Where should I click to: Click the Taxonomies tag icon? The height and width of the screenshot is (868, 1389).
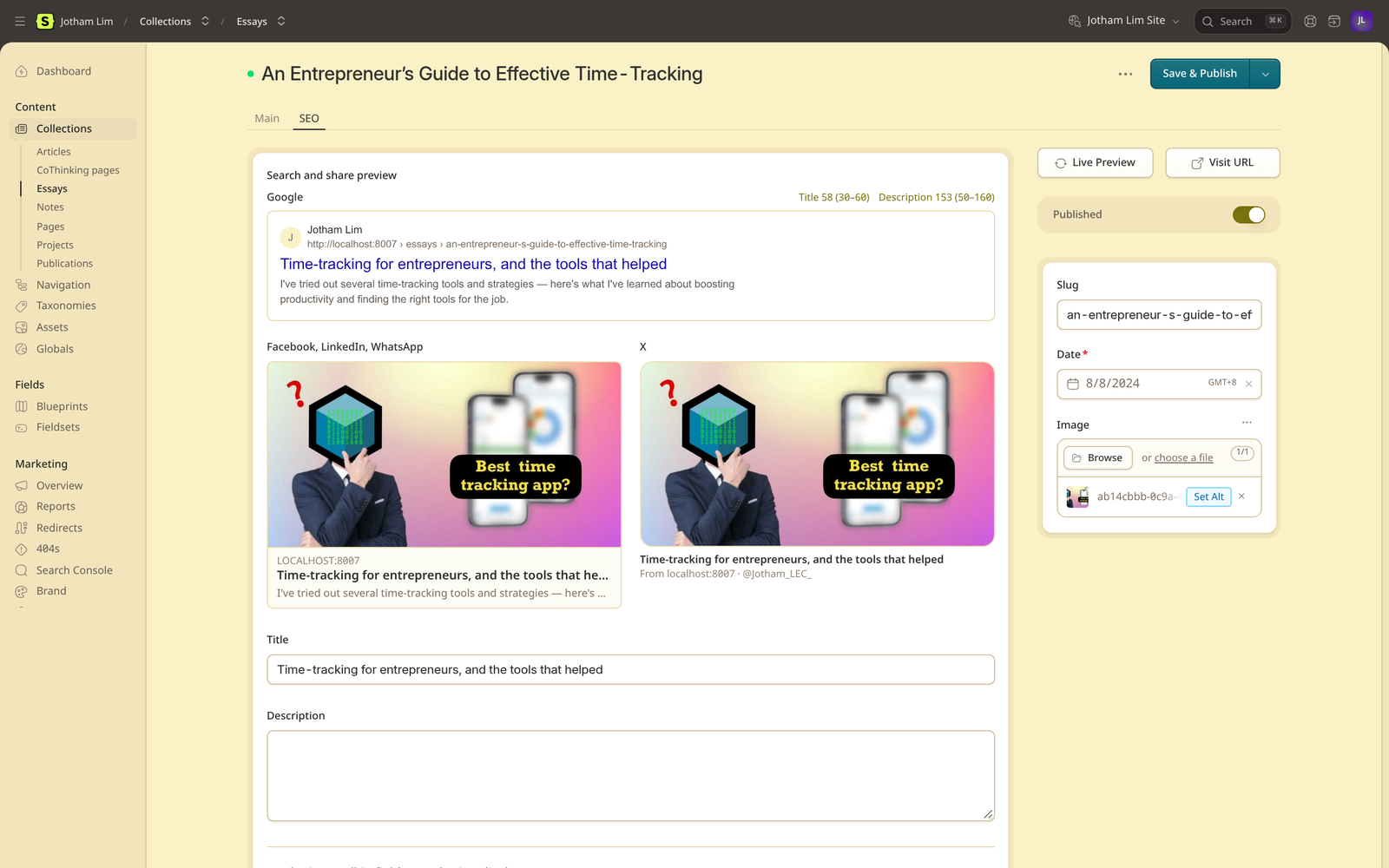tap(22, 306)
